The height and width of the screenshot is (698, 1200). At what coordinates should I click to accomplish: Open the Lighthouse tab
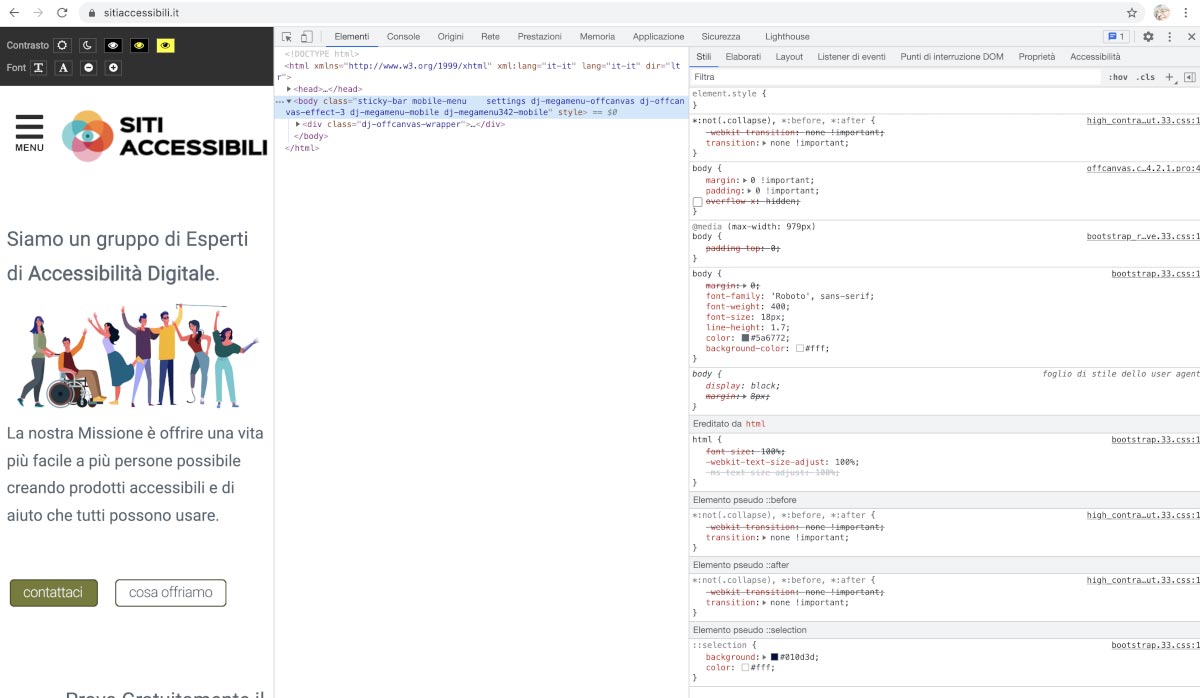(788, 37)
